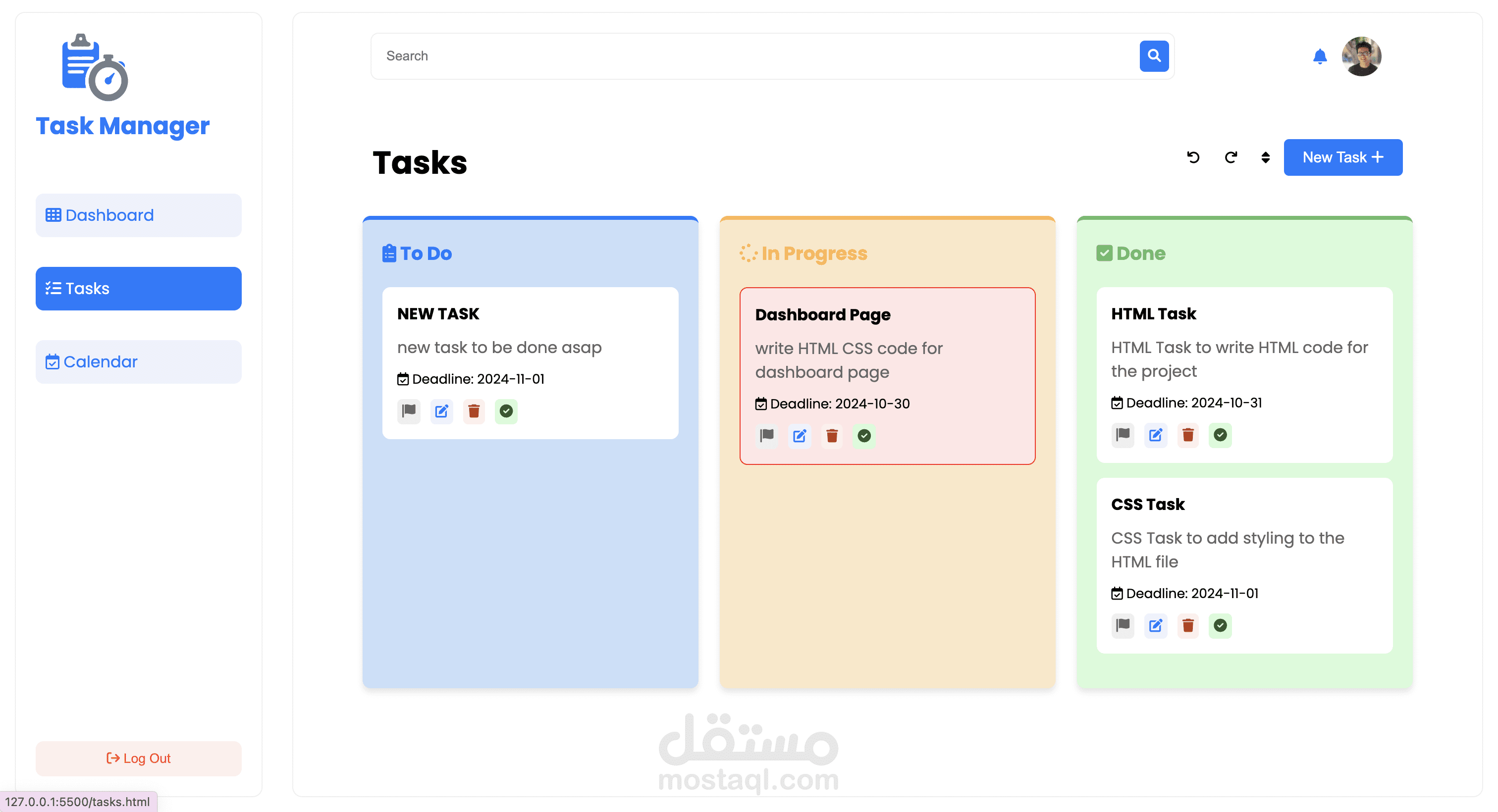Flag the HTML Task card

(x=1123, y=435)
